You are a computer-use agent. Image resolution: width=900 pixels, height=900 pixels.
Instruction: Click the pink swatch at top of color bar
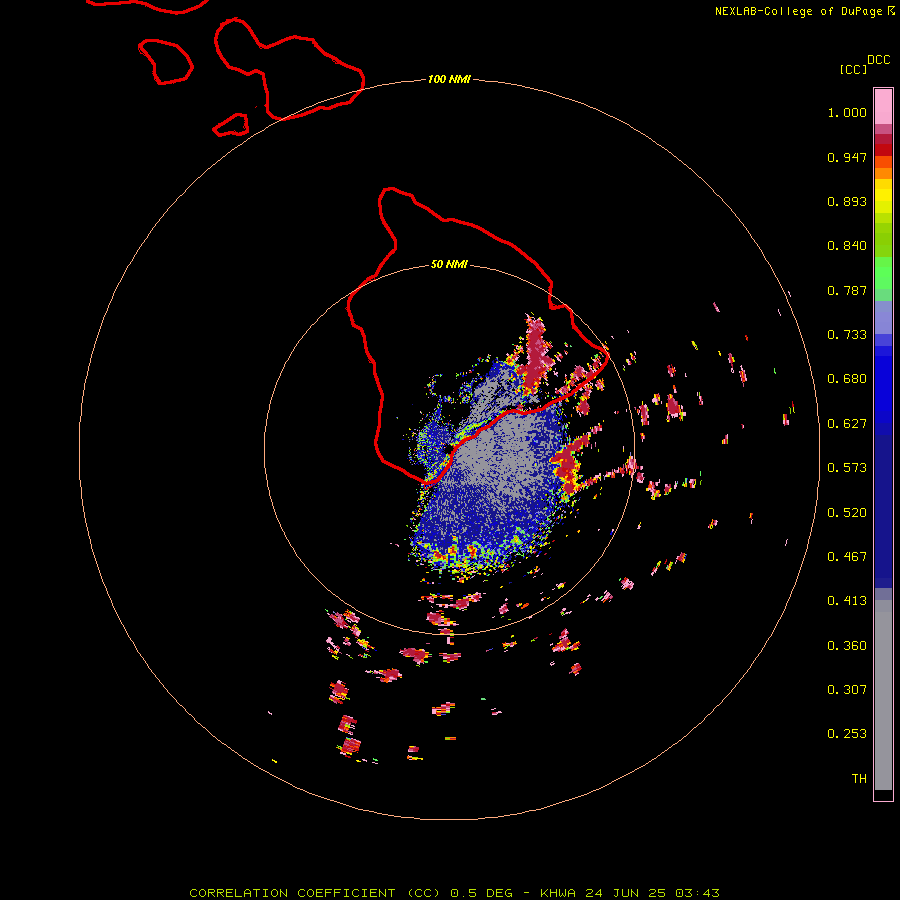(883, 107)
